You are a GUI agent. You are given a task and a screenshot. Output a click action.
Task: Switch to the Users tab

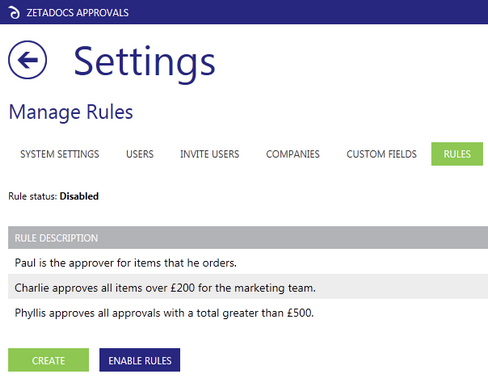coord(140,154)
